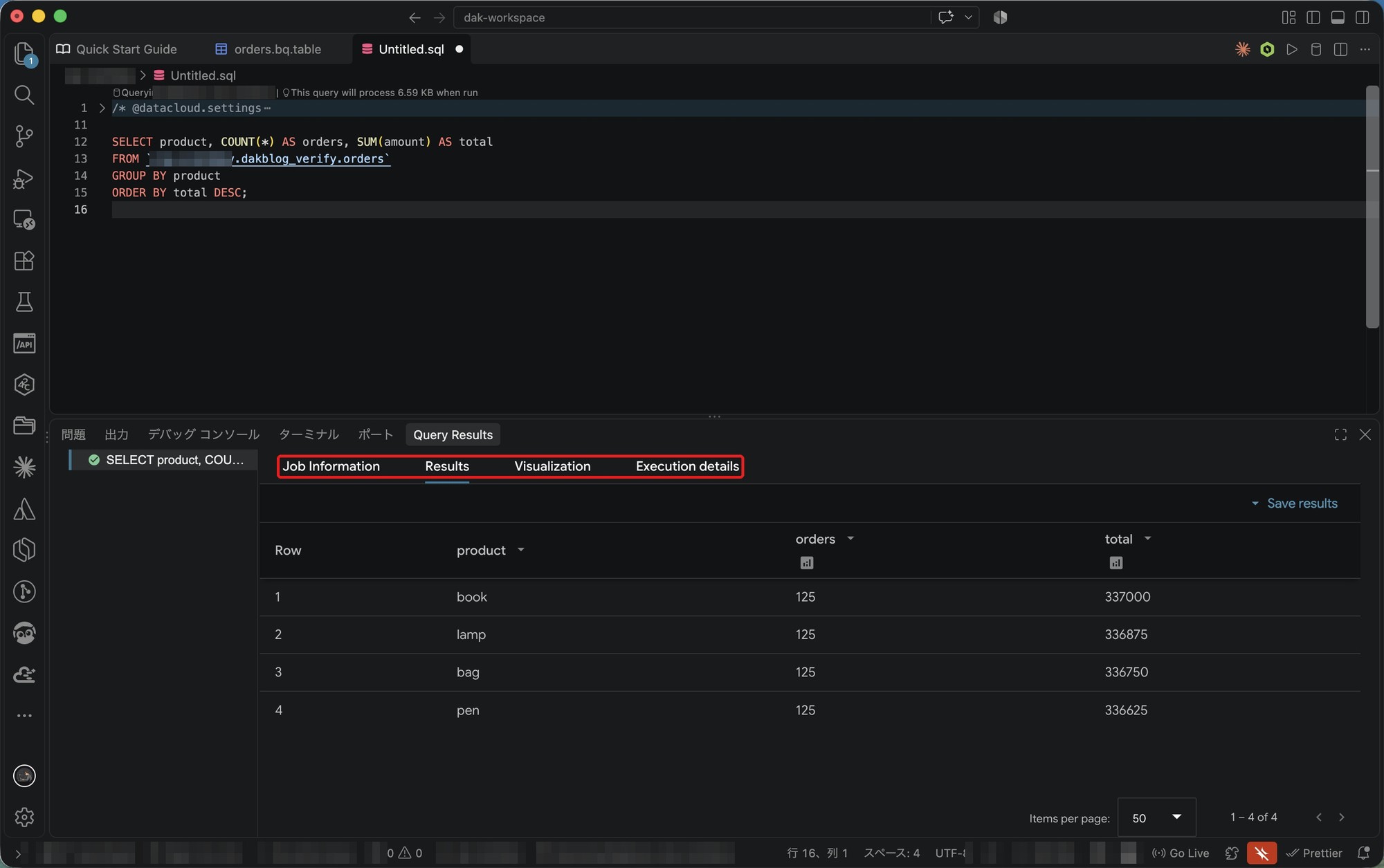Open the ターミナル panel tab
Image resolution: width=1384 pixels, height=868 pixels.
click(x=309, y=434)
